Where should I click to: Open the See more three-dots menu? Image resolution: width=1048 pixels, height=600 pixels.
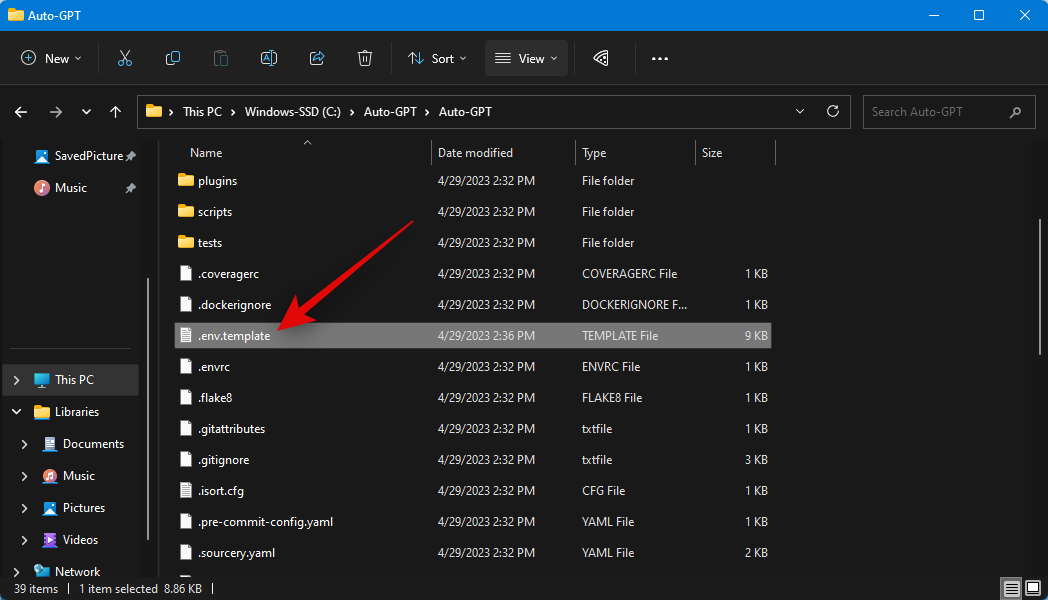pos(660,58)
